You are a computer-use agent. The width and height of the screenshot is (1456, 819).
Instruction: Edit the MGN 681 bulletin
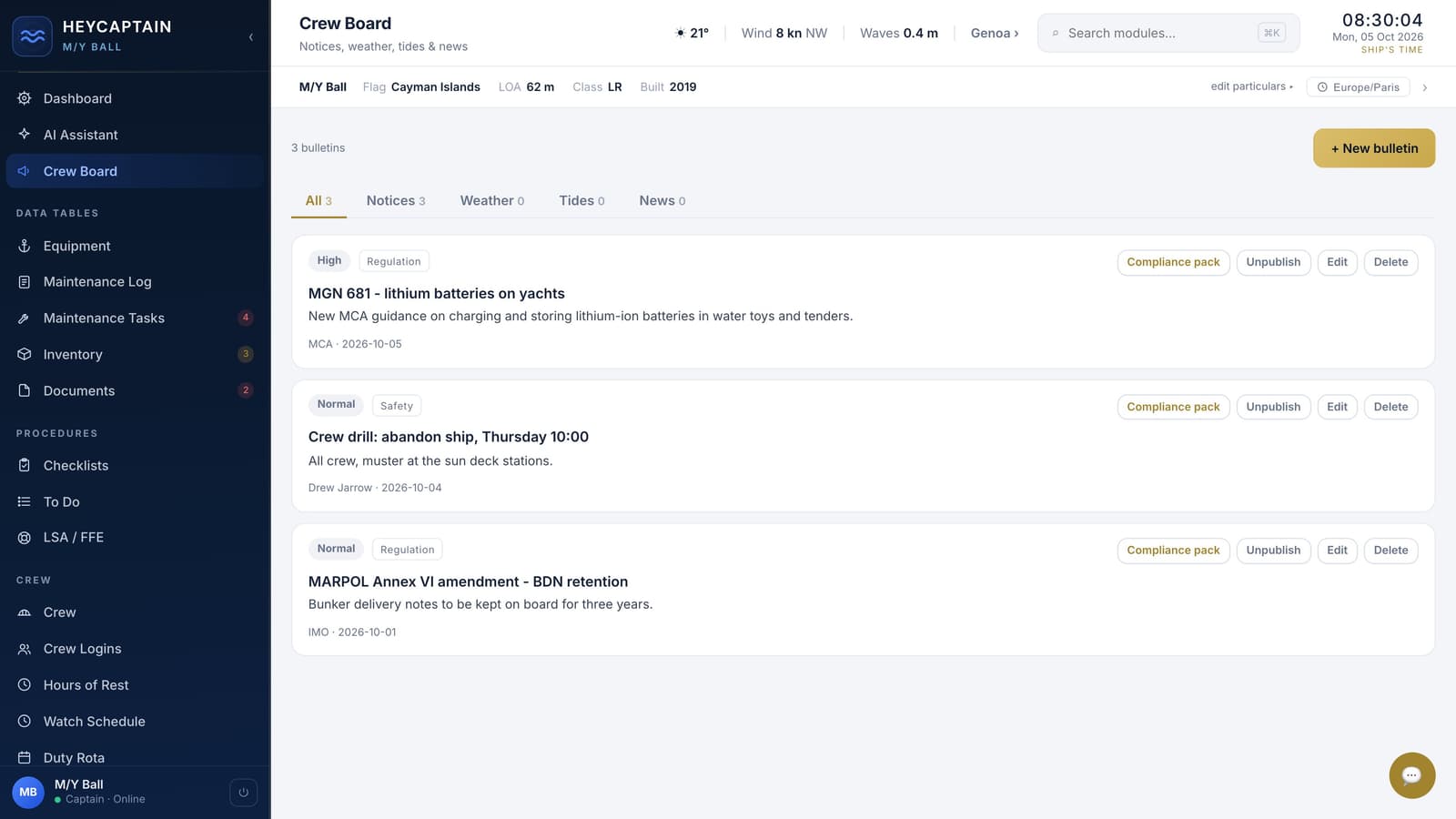point(1337,262)
